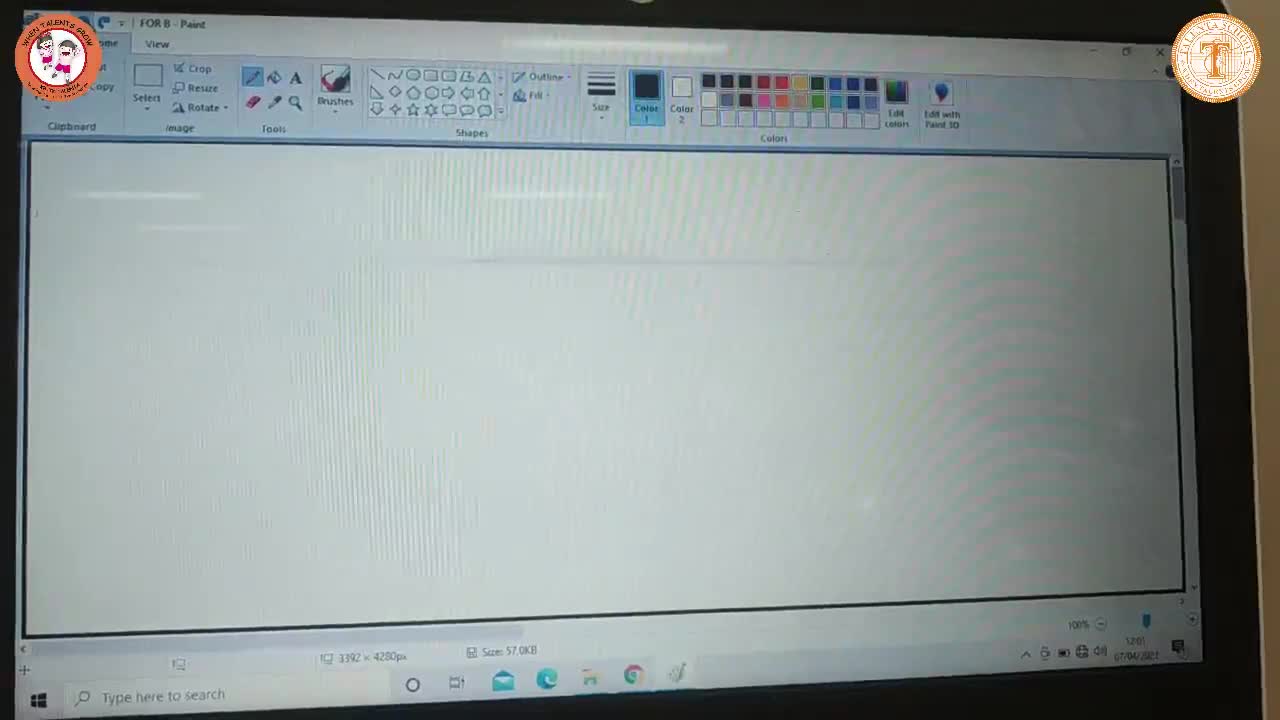Choose the Rounded rectangle shape
This screenshot has width=1280, height=720.
[x=449, y=76]
